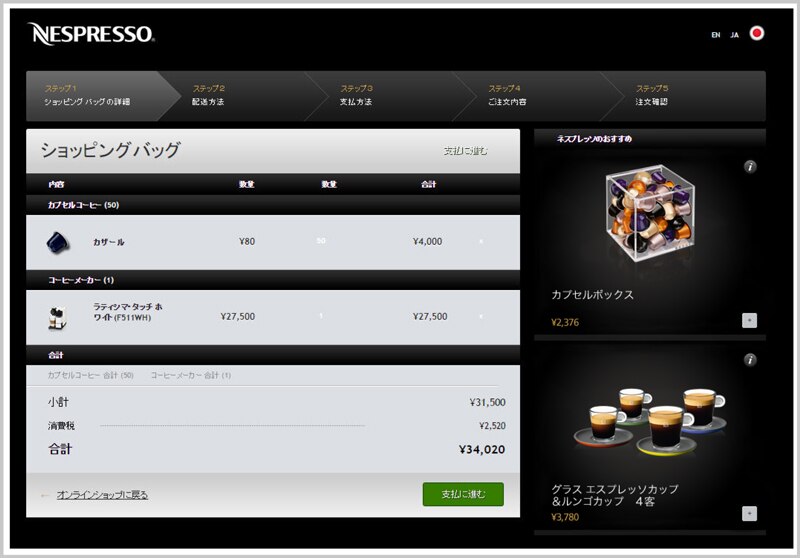The width and height of the screenshot is (800, 558).
Task: Change quantity of カザール capsules
Action: (x=321, y=241)
